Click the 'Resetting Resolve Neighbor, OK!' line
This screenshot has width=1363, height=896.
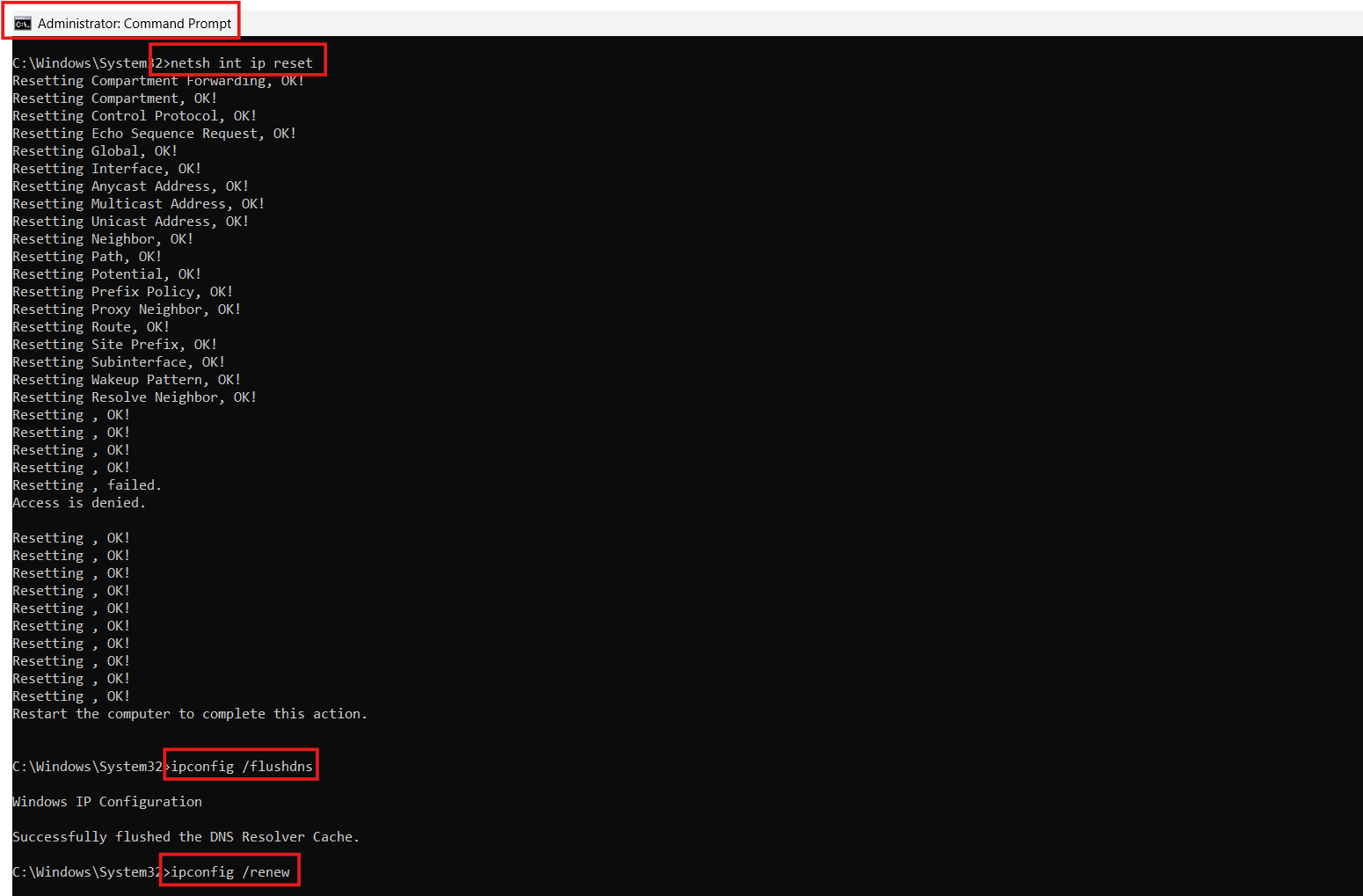134,397
